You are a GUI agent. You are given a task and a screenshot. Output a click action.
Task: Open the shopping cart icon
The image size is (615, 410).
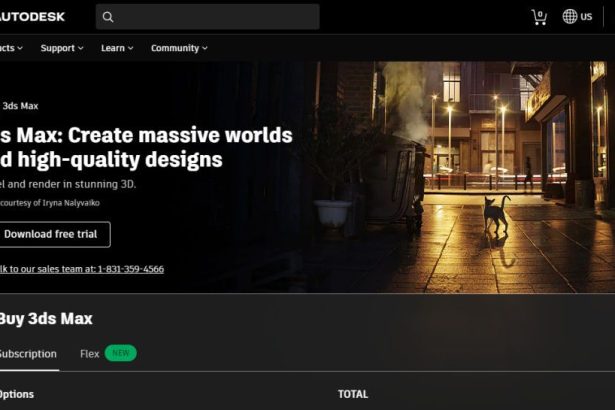pyautogui.click(x=539, y=17)
